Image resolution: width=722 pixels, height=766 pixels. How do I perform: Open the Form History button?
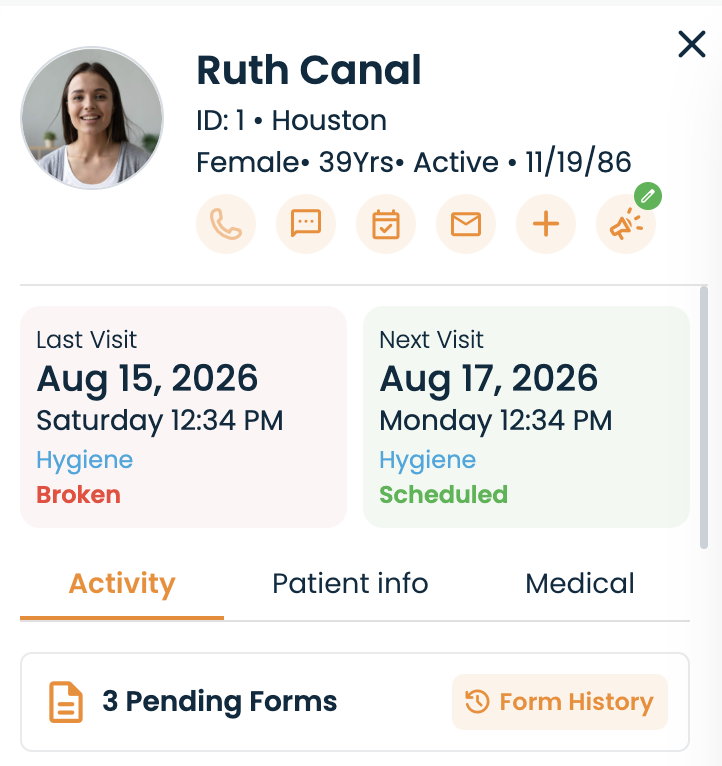point(560,702)
